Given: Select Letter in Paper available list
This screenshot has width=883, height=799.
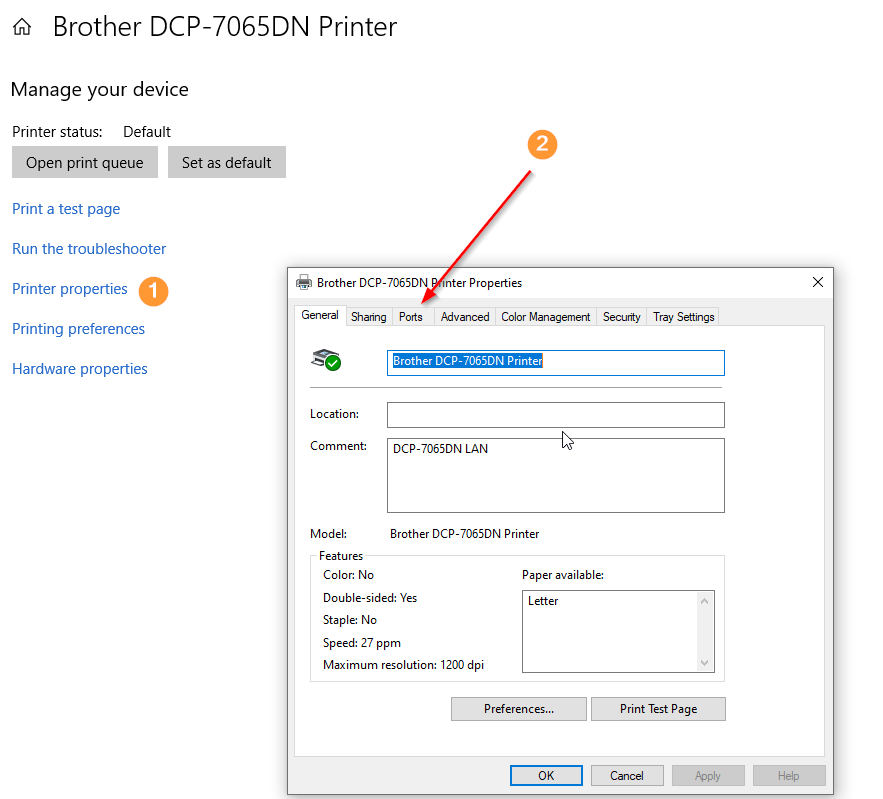Looking at the screenshot, I should tap(543, 601).
